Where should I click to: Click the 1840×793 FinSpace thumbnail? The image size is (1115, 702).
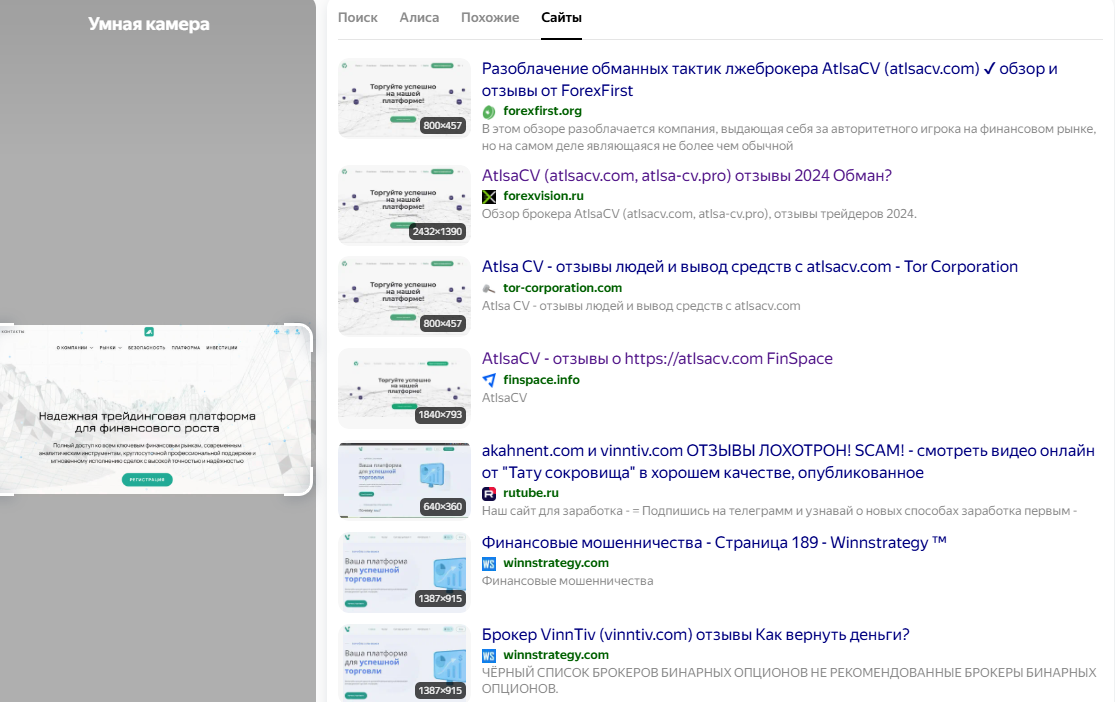click(x=404, y=388)
